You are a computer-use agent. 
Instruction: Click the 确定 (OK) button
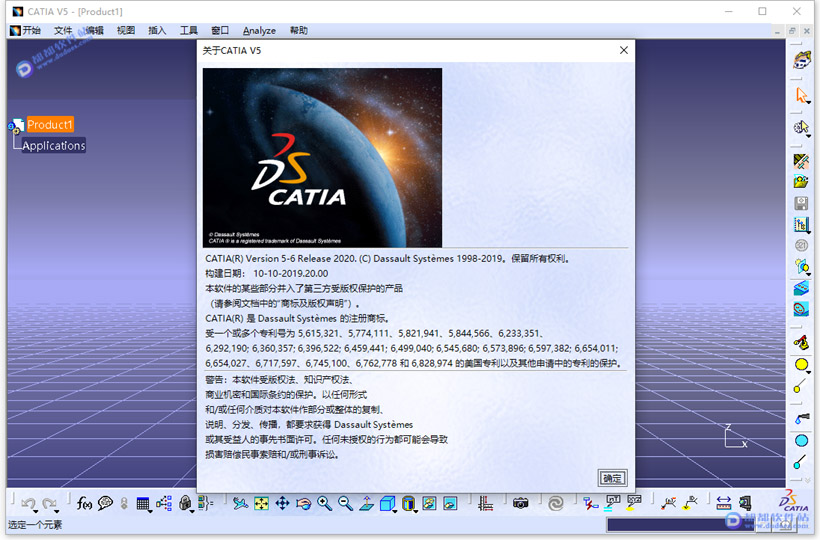tap(612, 478)
